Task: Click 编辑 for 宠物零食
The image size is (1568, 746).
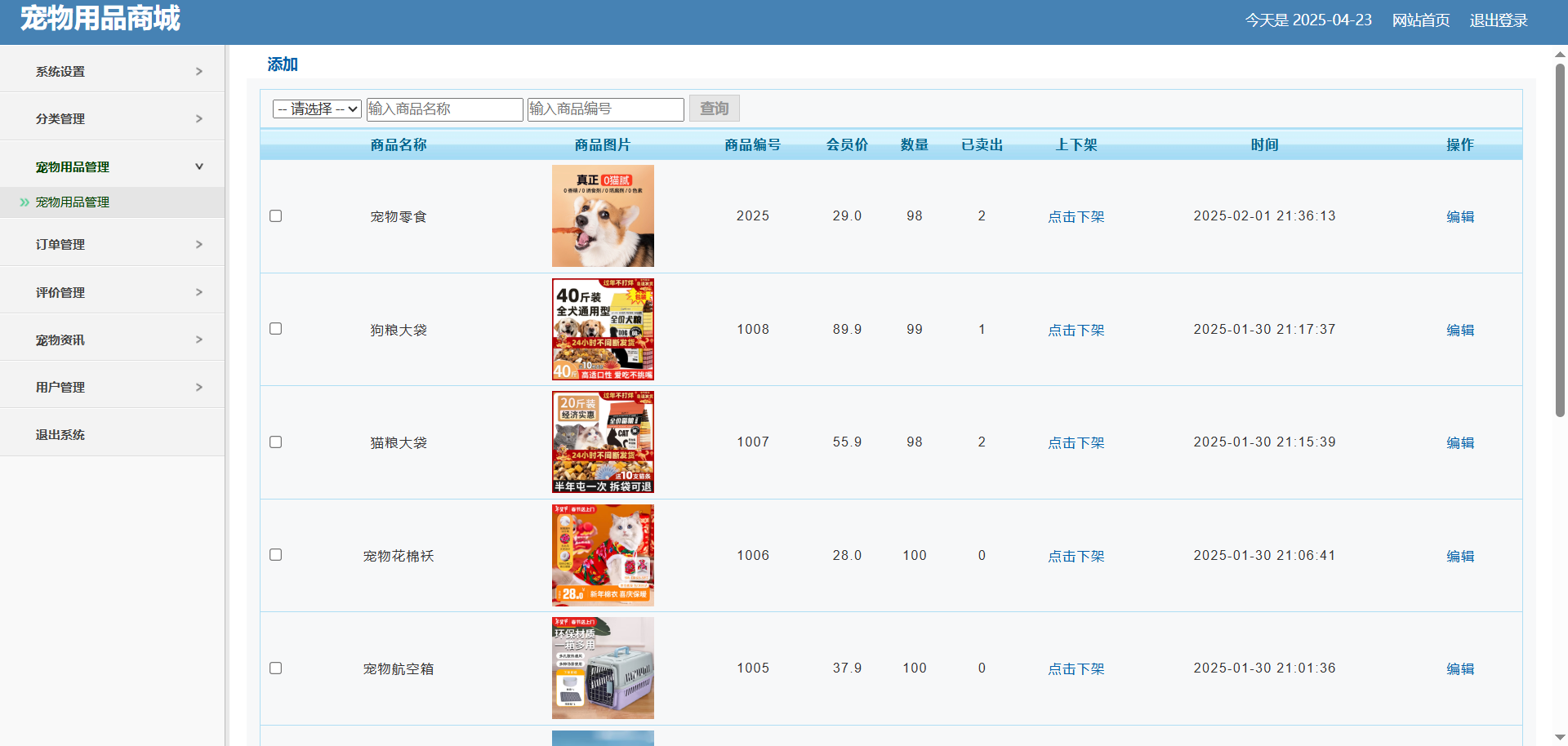Action: [x=1460, y=216]
